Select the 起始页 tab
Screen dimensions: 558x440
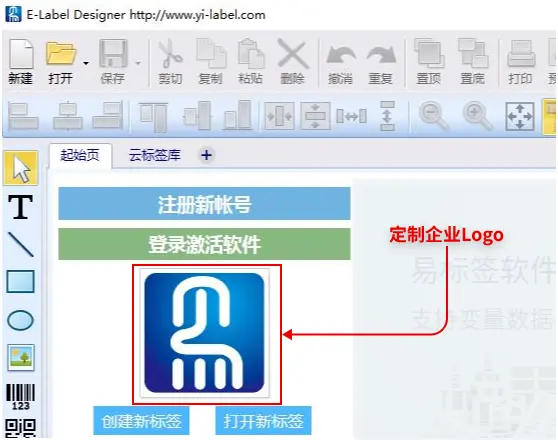(x=80, y=155)
